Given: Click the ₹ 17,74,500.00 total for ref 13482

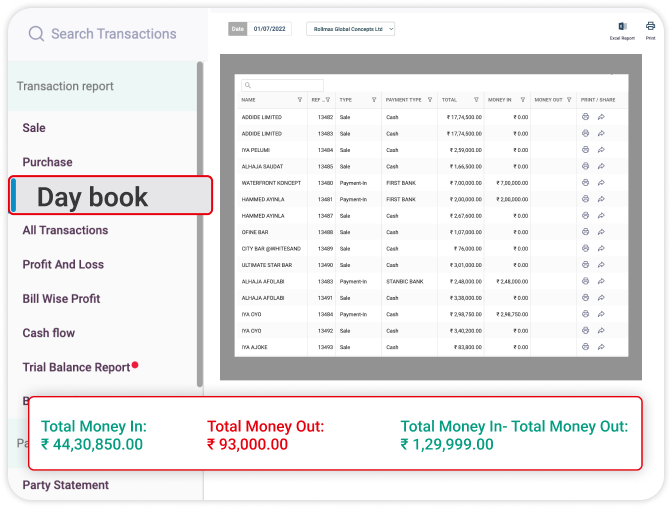Looking at the screenshot, I should coord(464,117).
